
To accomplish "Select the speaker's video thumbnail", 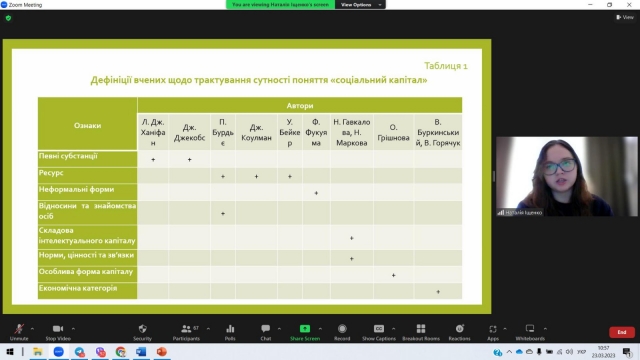I will (x=566, y=176).
